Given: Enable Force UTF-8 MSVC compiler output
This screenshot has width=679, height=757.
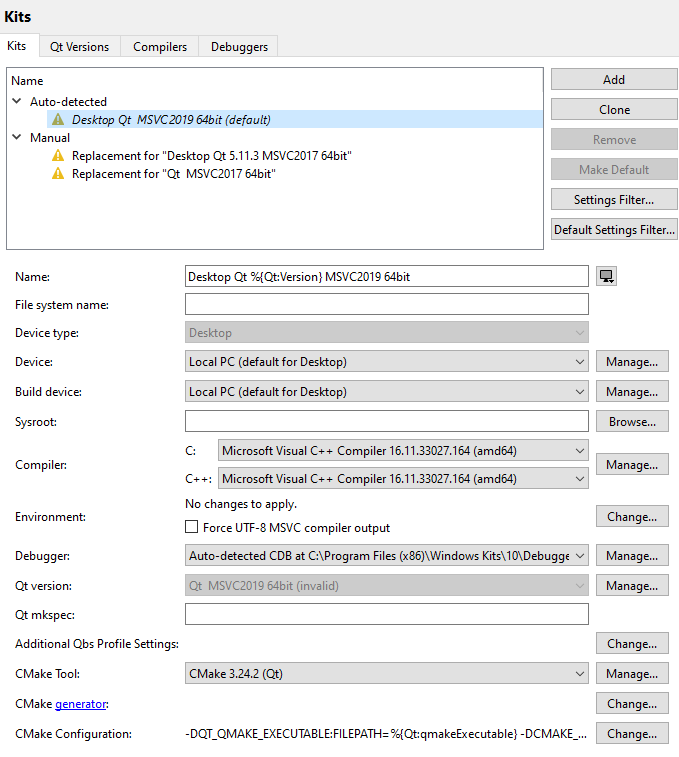Looking at the screenshot, I should 192,527.
